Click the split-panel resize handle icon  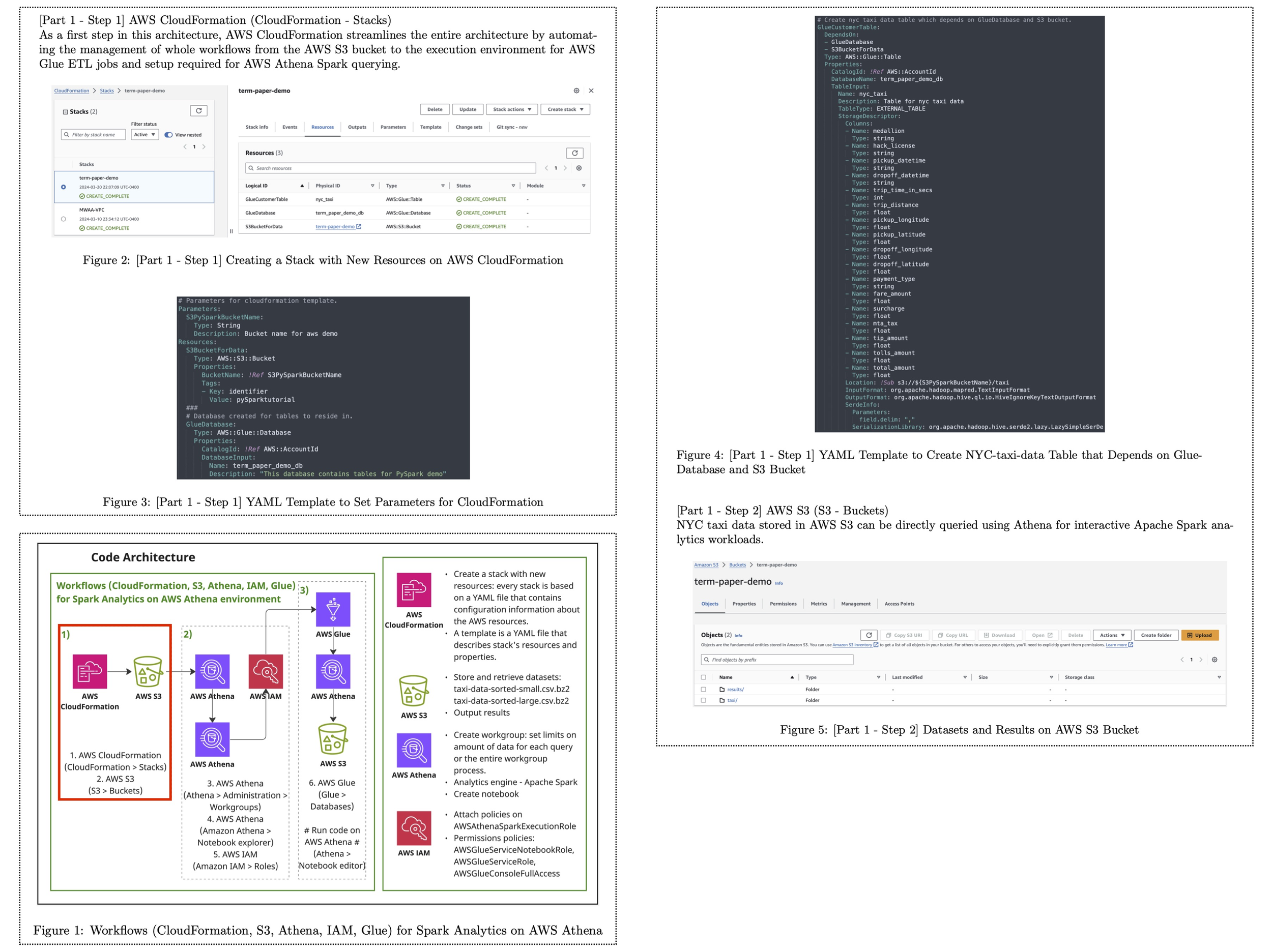tap(231, 231)
